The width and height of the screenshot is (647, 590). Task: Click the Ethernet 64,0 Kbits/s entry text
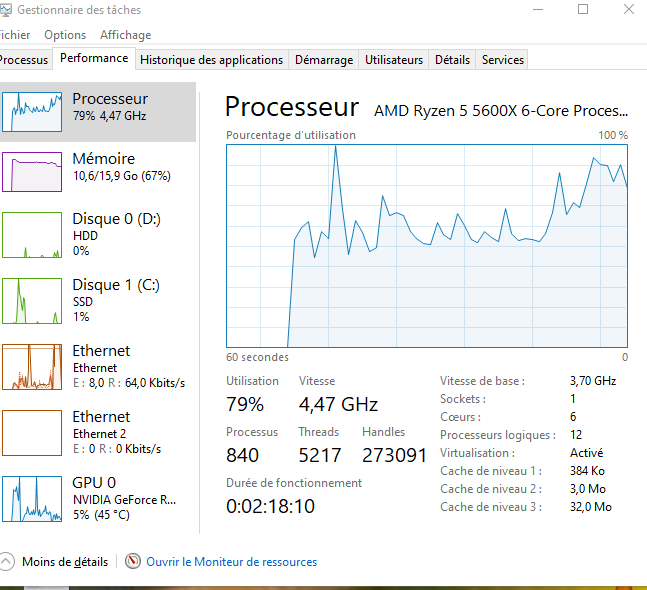[x=129, y=367]
